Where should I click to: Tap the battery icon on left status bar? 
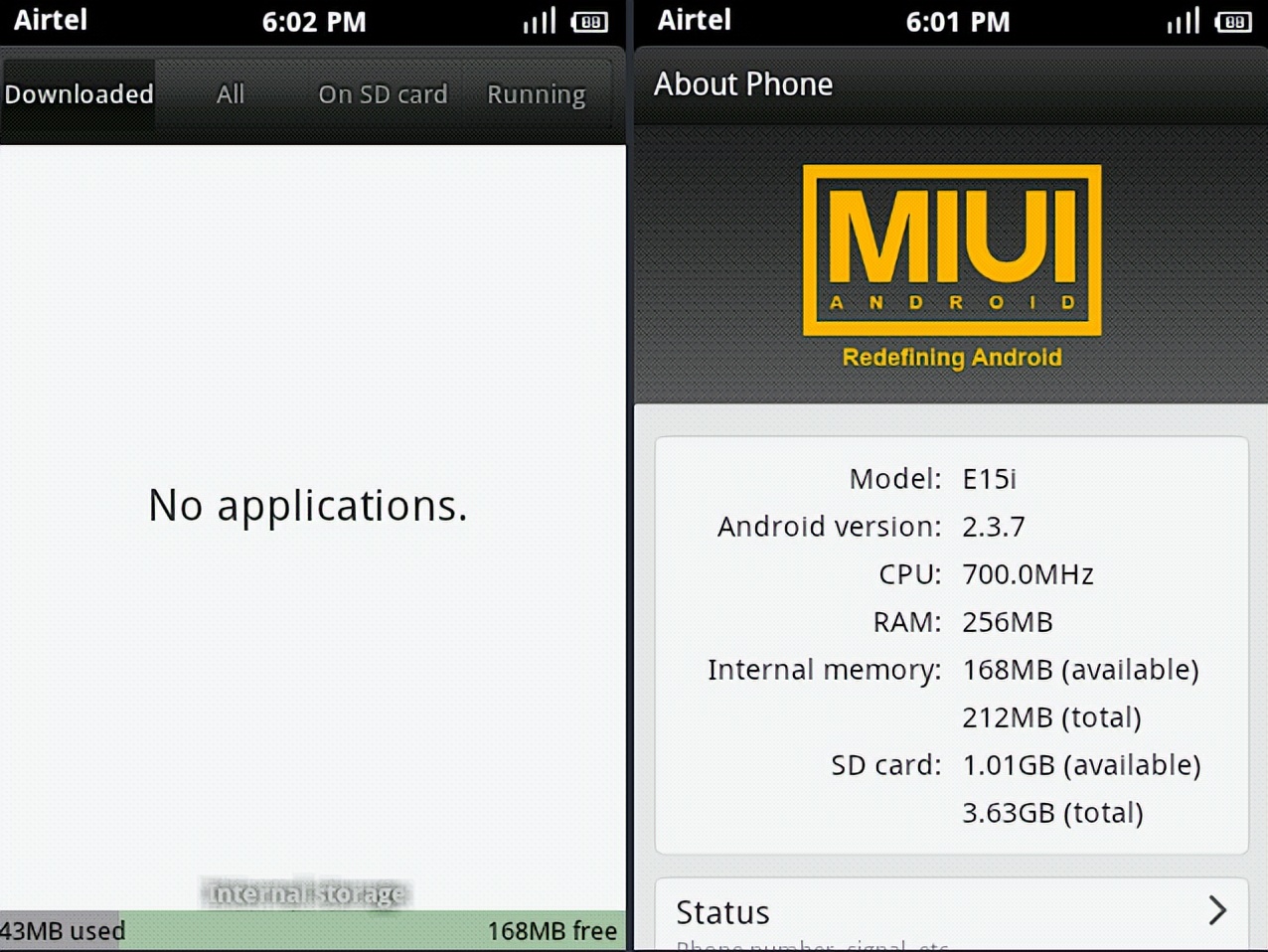point(589,22)
